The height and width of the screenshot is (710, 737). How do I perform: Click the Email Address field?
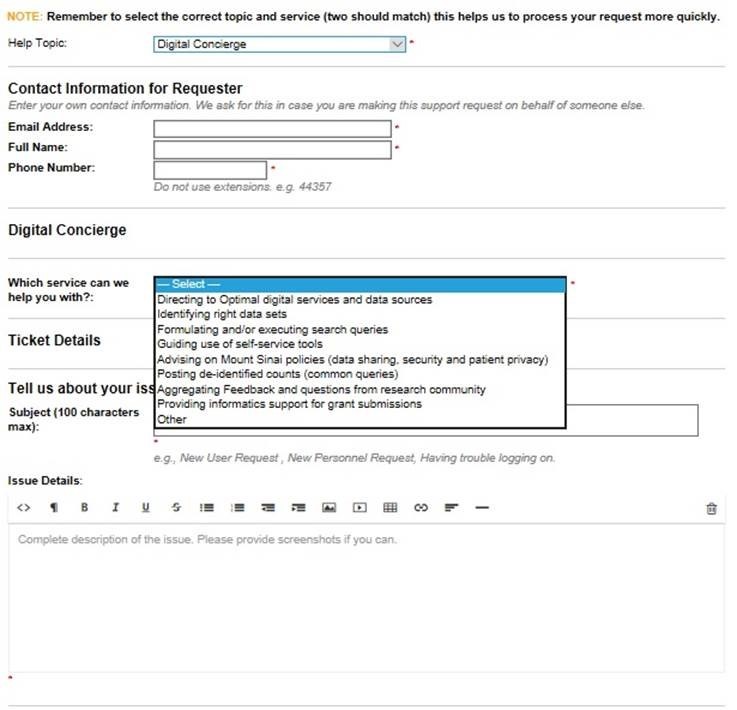tap(271, 128)
